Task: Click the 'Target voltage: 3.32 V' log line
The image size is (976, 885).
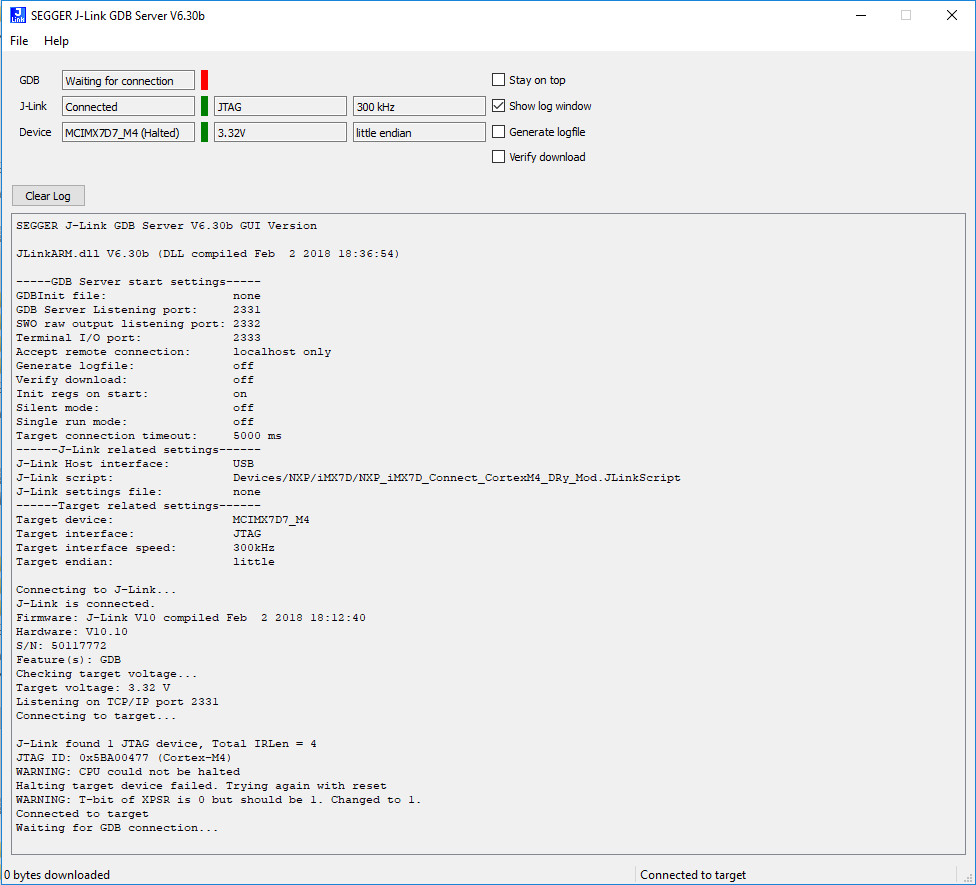Action: [x=93, y=688]
